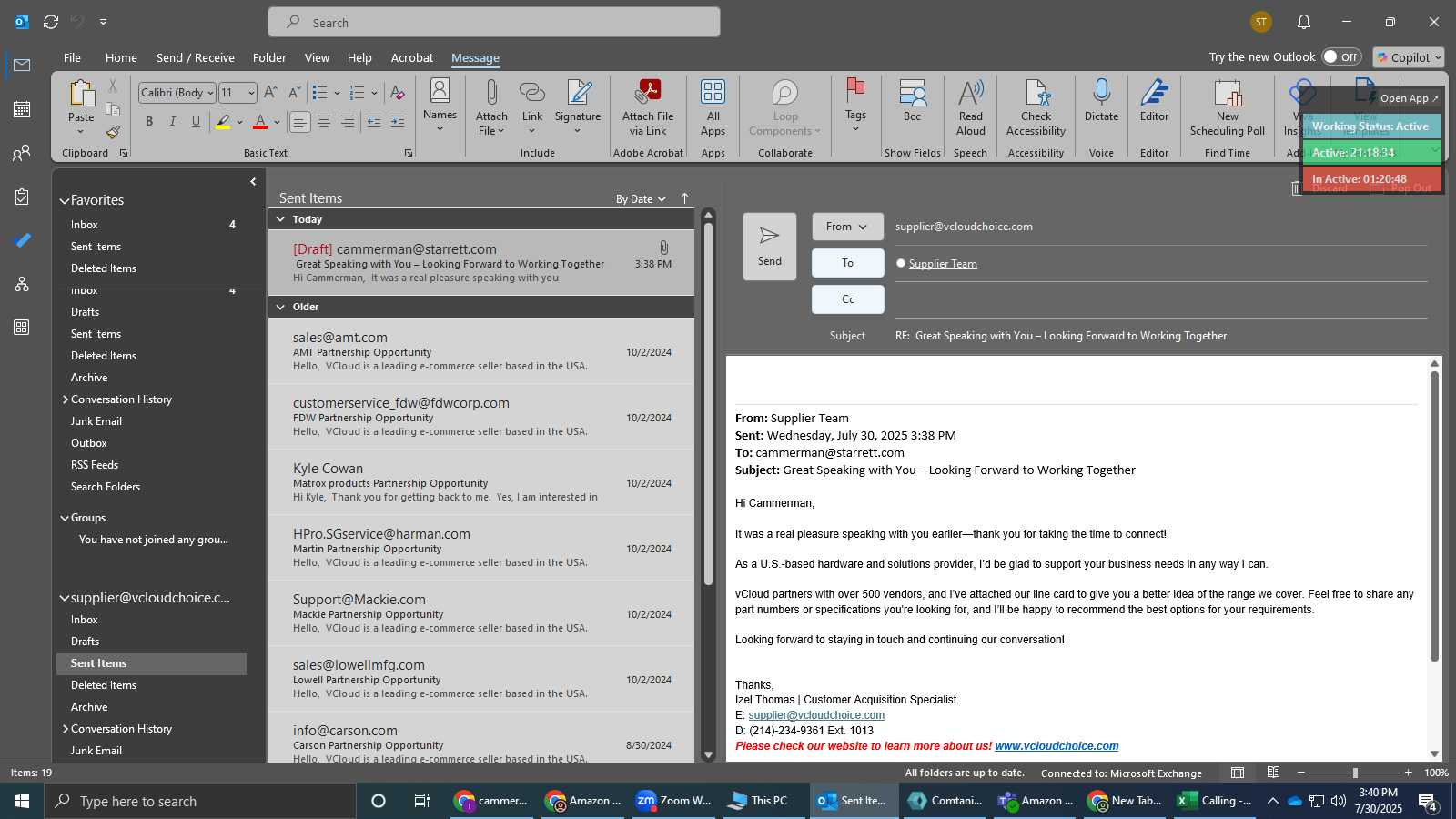This screenshot has height=819, width=1456.
Task: Increase indent of paragraph
Action: [x=398, y=121]
